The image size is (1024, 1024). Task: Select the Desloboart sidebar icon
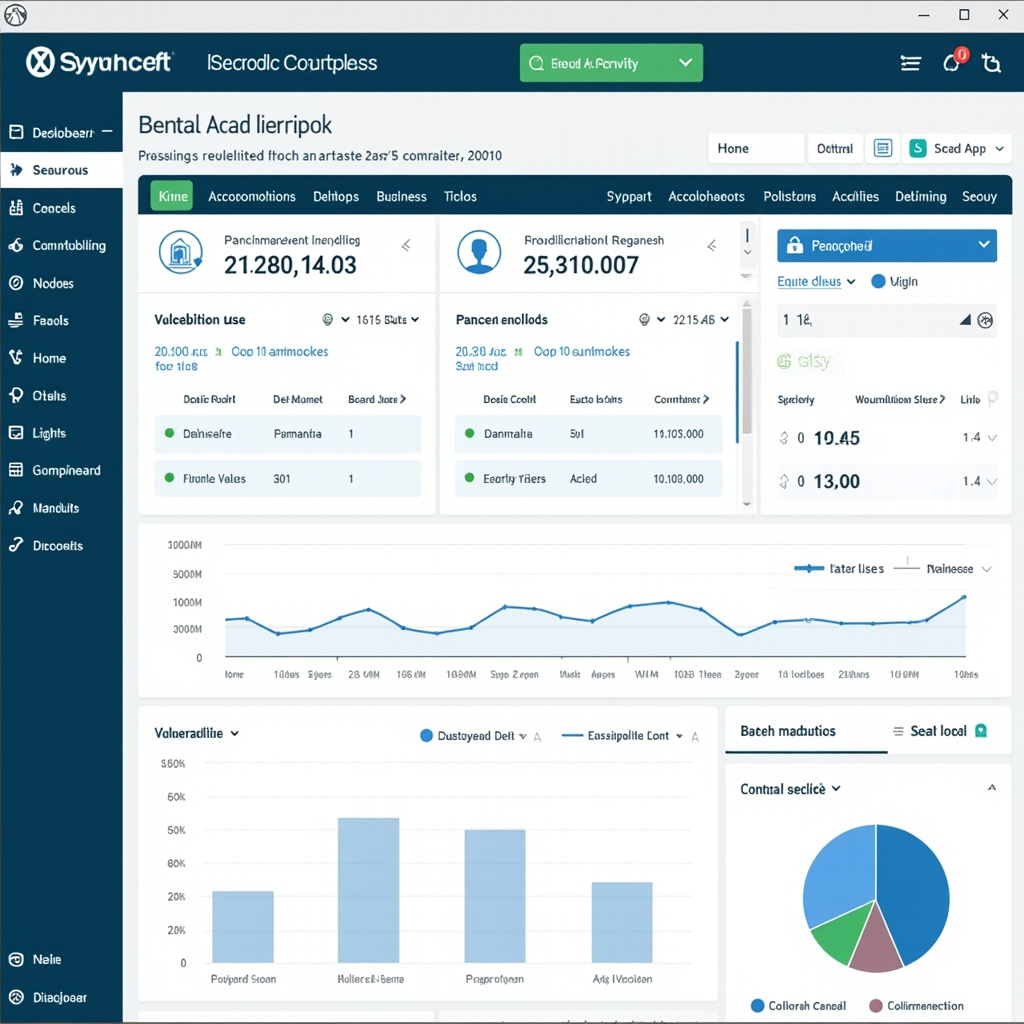coord(17,131)
